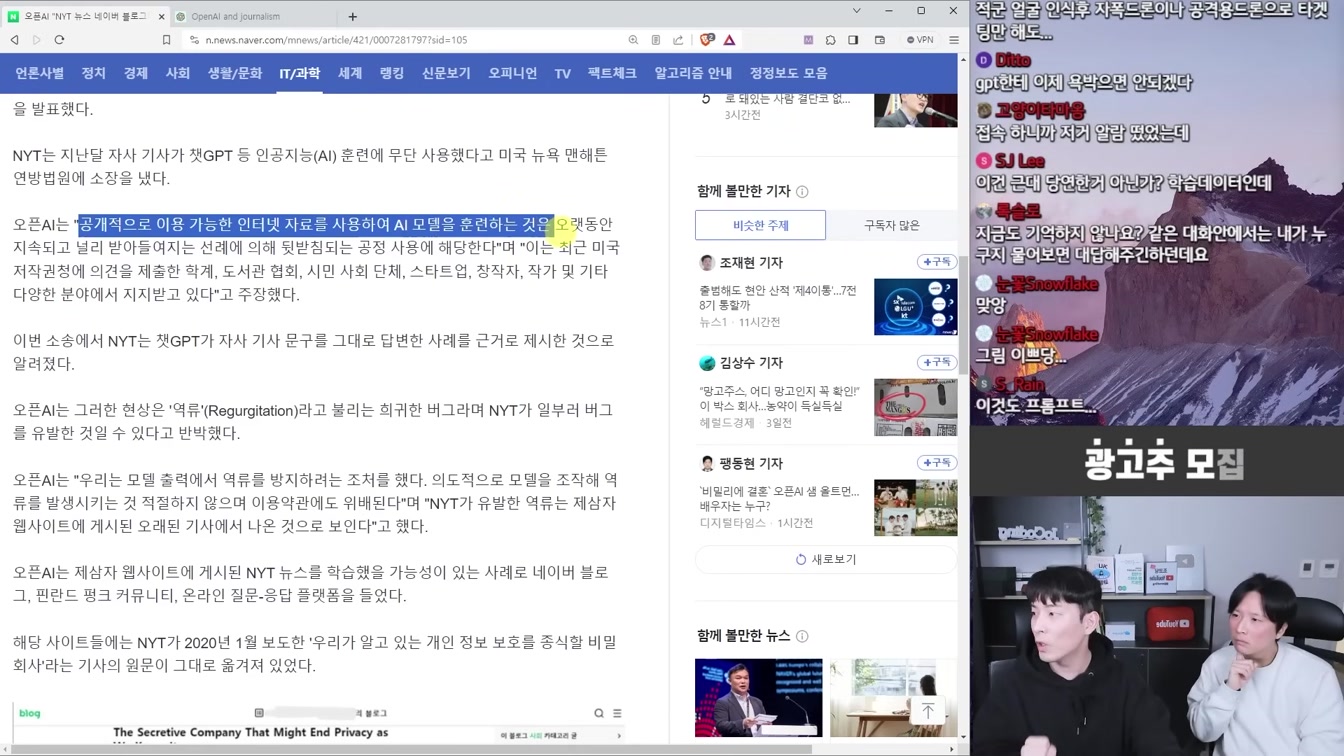
Task: Select the 구독자 많은 tab
Action: [892, 225]
